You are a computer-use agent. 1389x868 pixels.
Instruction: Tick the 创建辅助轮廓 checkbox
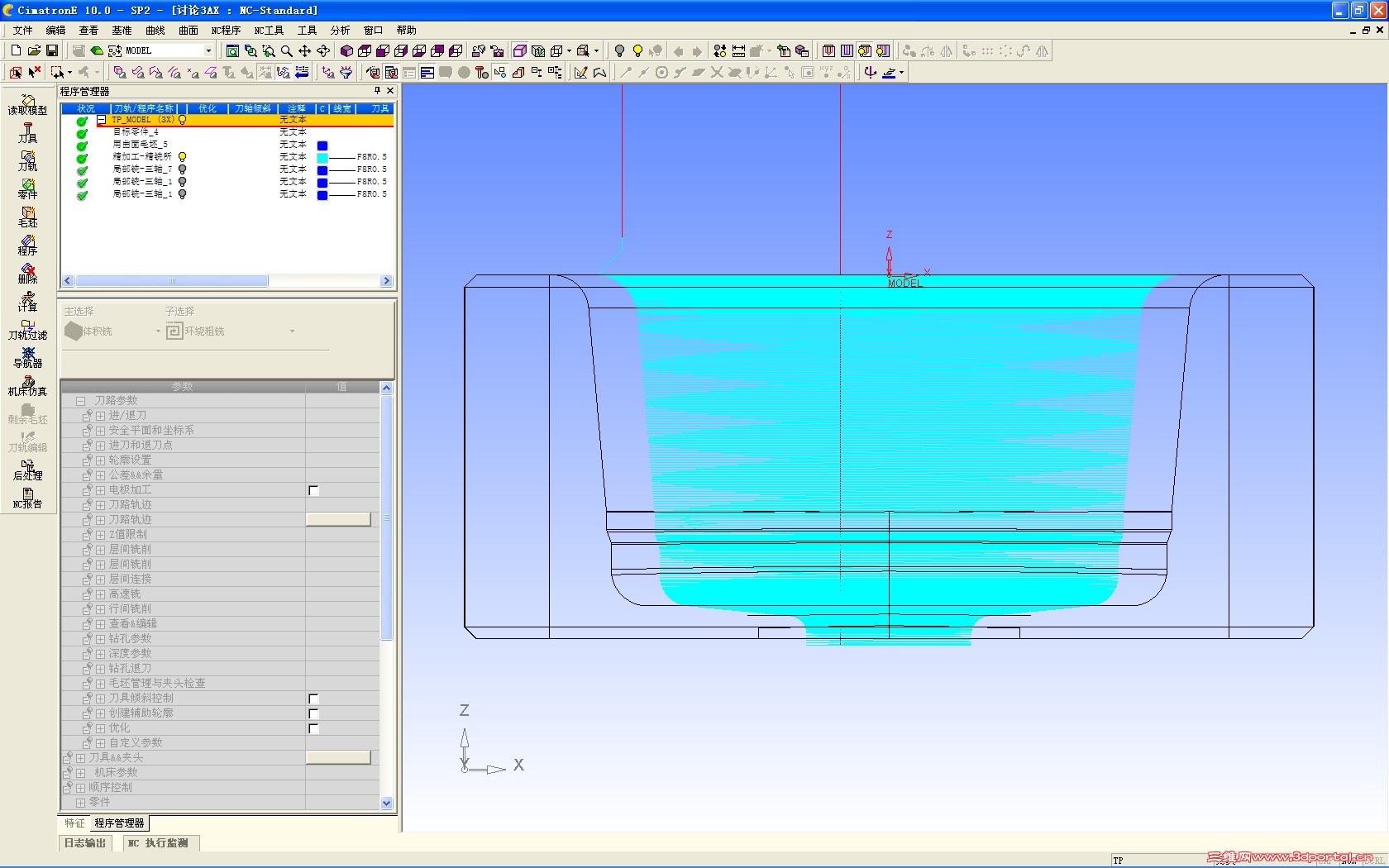click(x=313, y=713)
